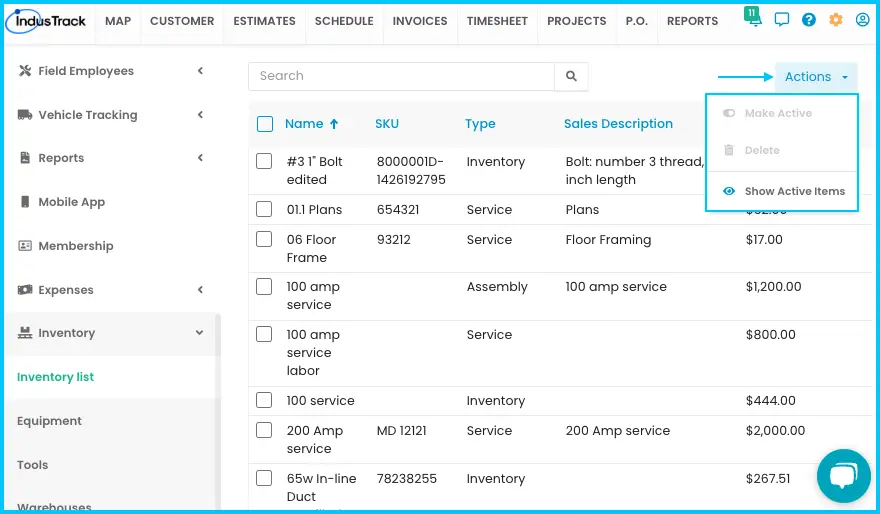Viewport: 880px width, 514px height.
Task: Open the Tools sidebar link
Action: 33,465
